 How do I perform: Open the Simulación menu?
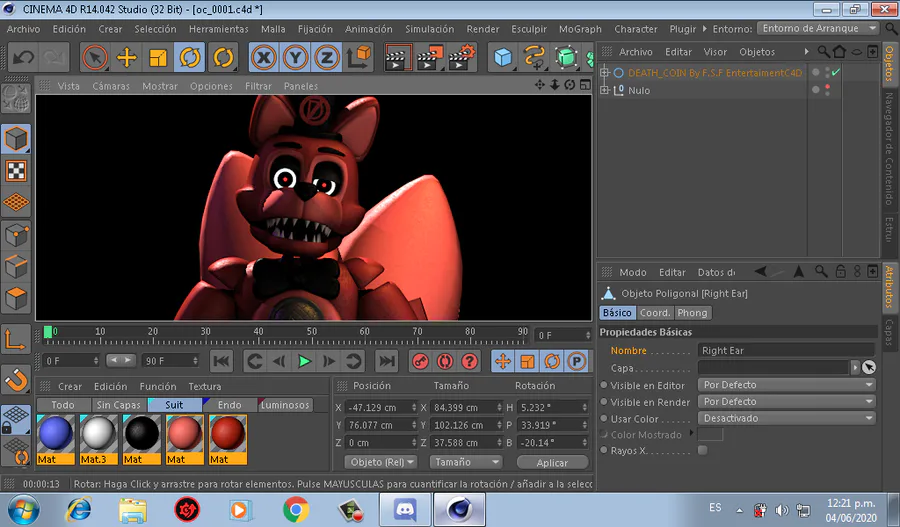429,29
